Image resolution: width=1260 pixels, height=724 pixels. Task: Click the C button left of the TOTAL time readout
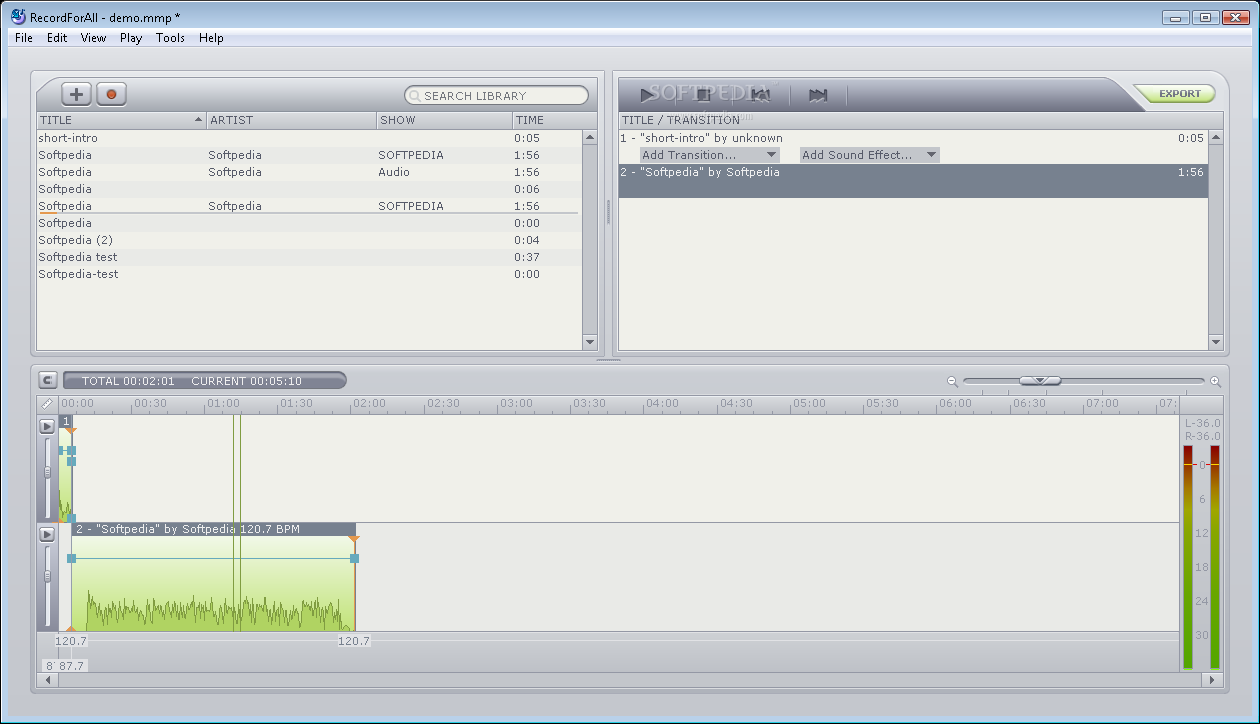(48, 380)
